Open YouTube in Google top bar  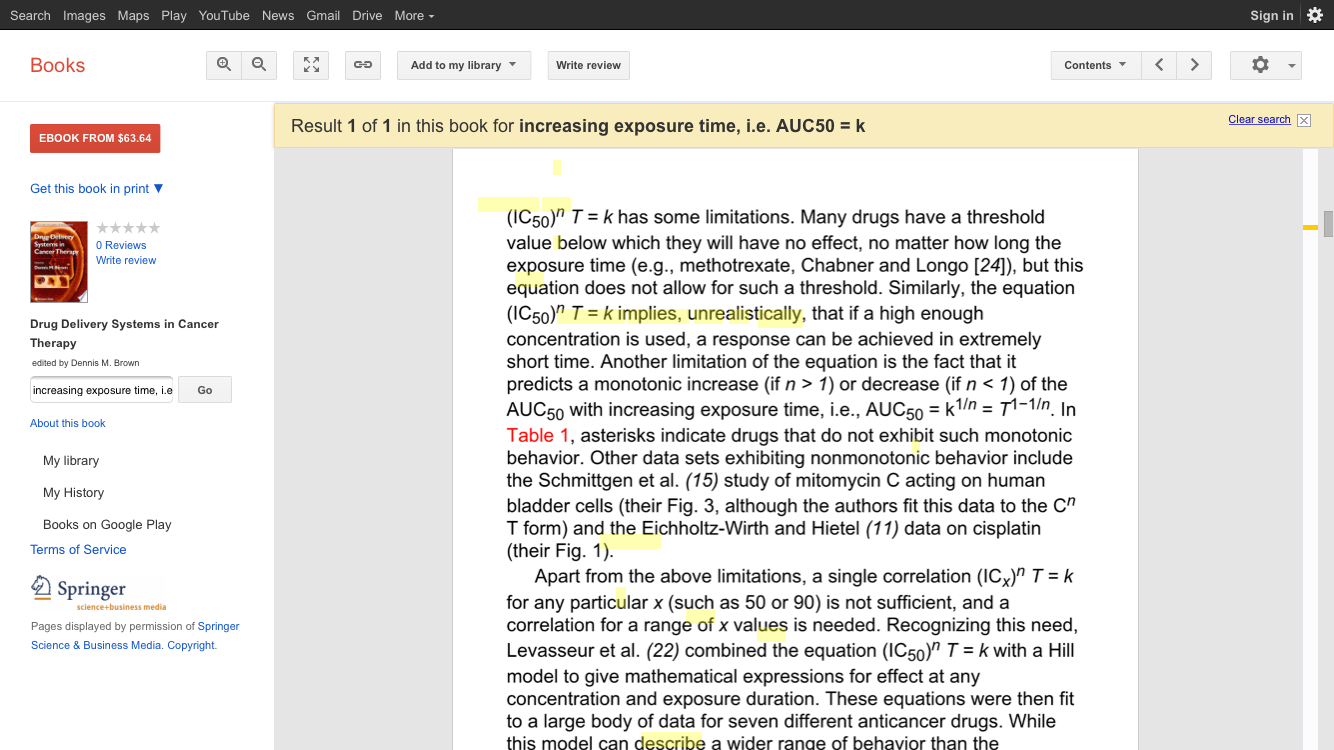[x=224, y=15]
